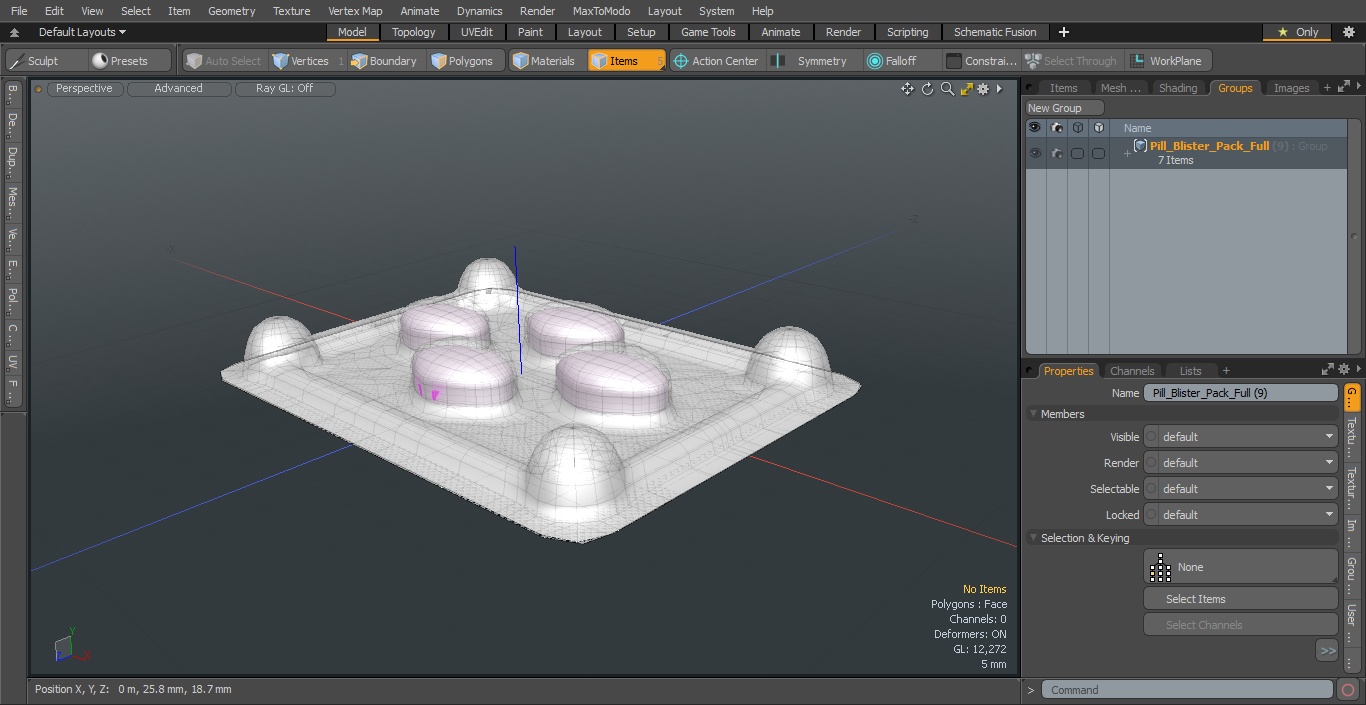Toggle the eye visibility column header
The height and width of the screenshot is (705, 1366).
click(1035, 128)
